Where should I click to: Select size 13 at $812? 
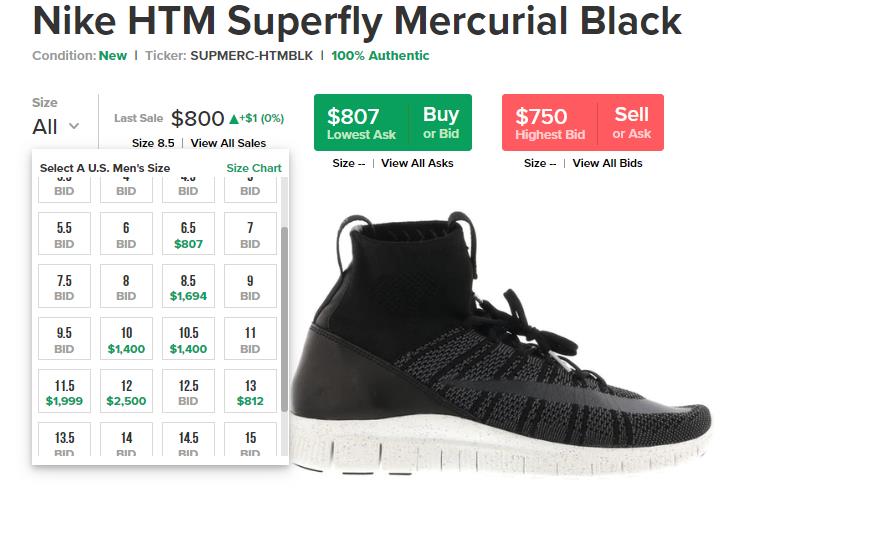pos(250,393)
